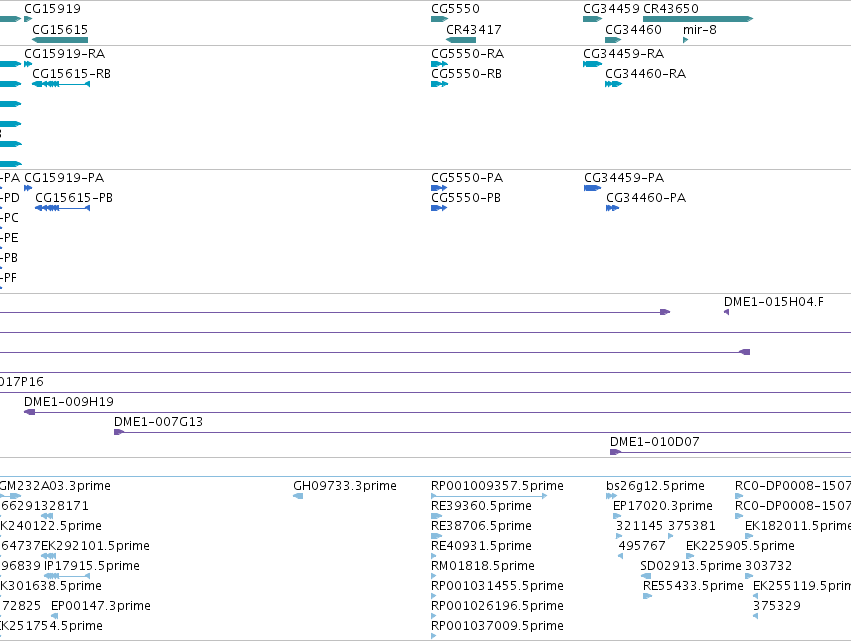The width and height of the screenshot is (851, 641).
Task: Click the 321145 feature label
Action: (x=639, y=526)
